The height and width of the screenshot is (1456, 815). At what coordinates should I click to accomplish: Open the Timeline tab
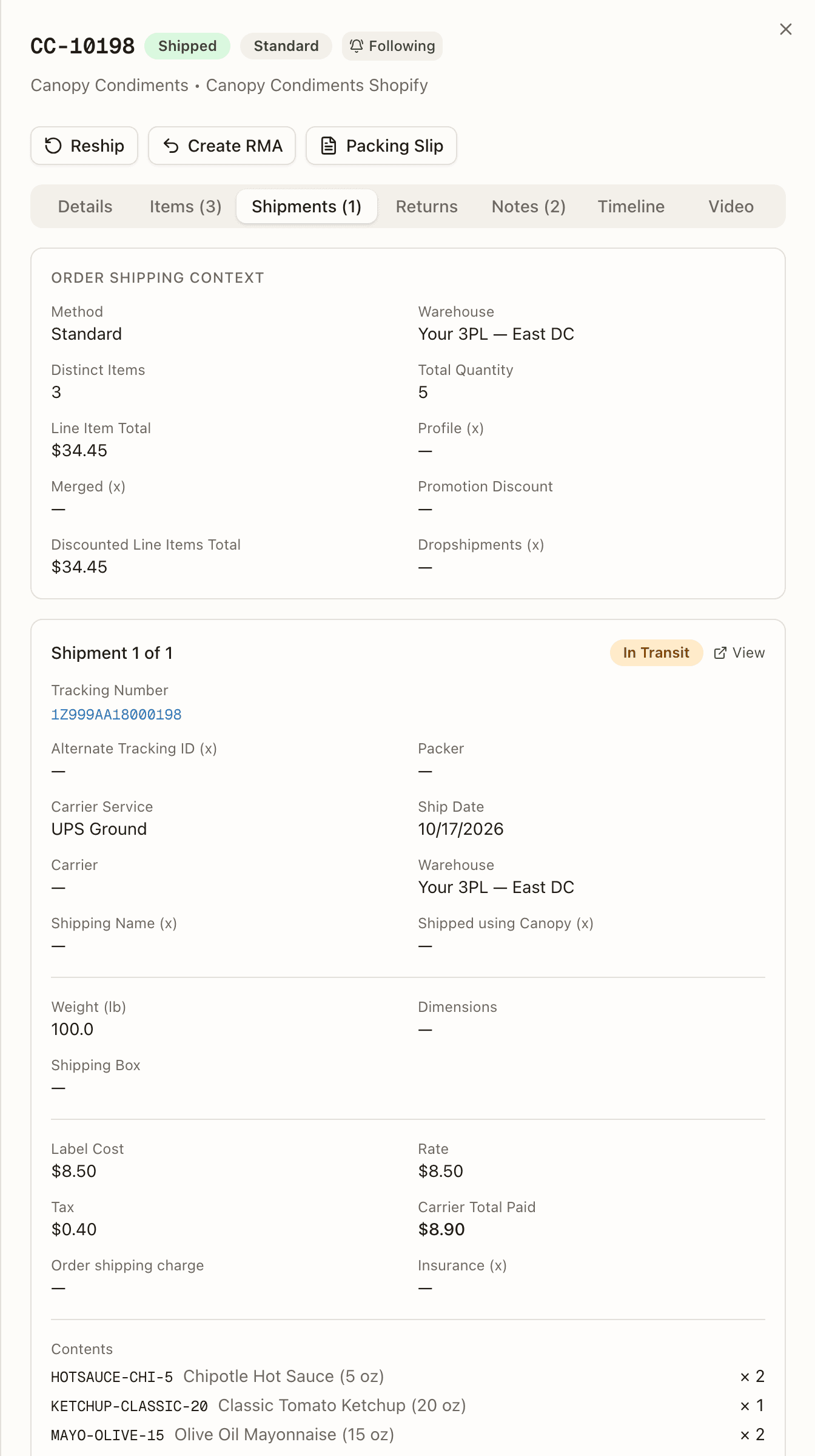click(x=631, y=206)
